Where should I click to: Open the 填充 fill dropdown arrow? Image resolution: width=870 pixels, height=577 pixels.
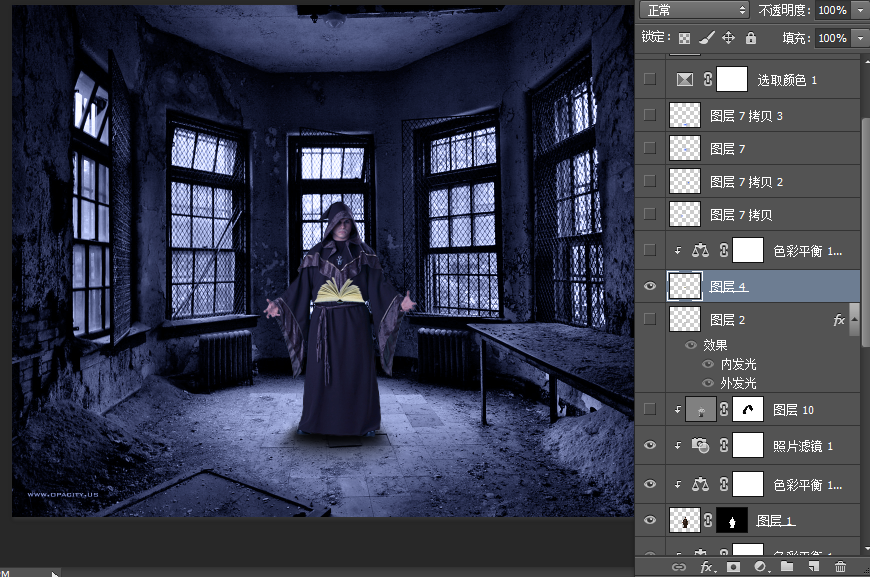click(860, 38)
